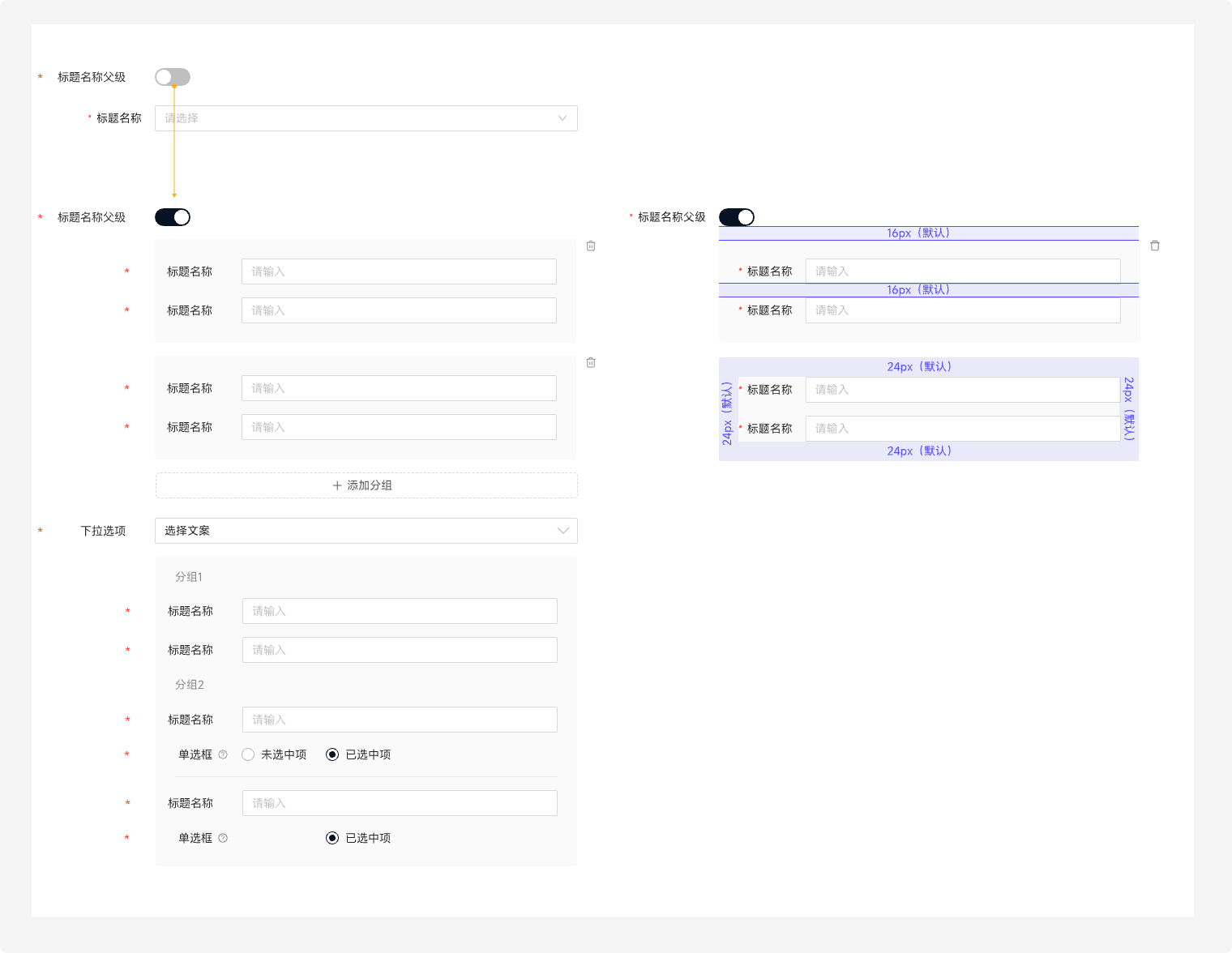The height and width of the screenshot is (953, 1232).
Task: Expand the 选择文案 dropdown
Action: 366,531
